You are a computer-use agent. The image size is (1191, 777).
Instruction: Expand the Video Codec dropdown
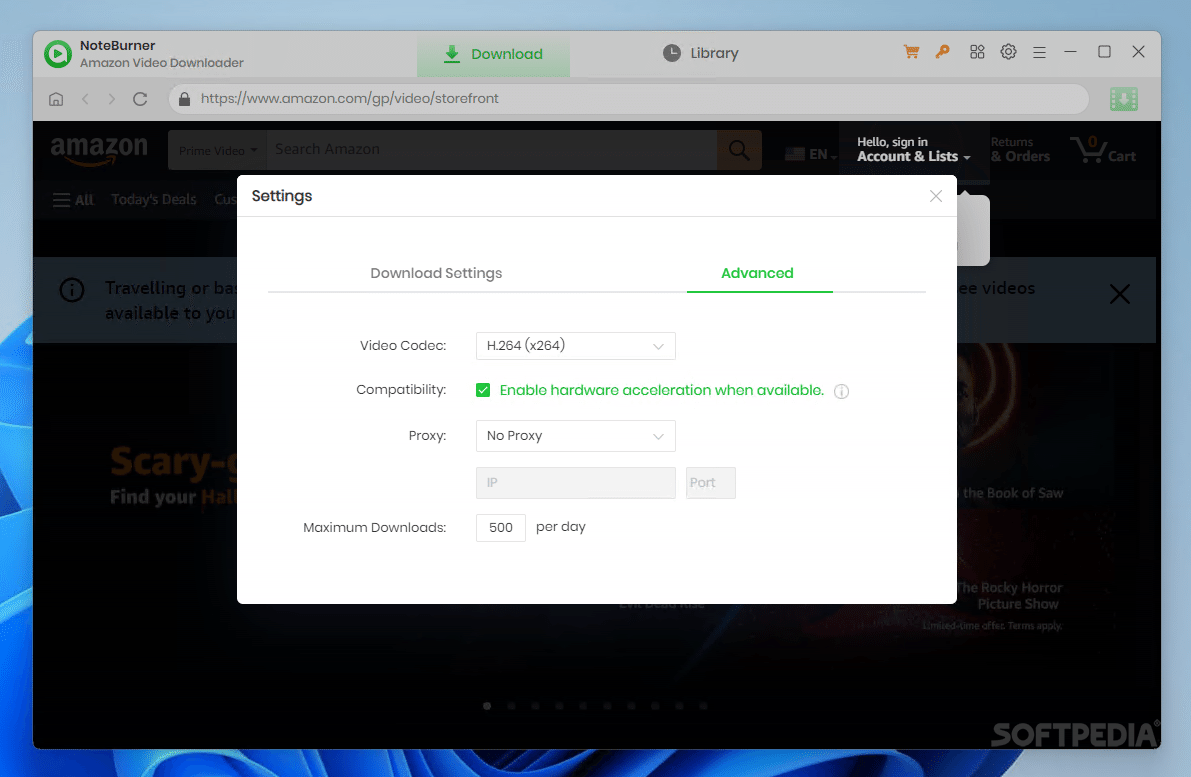point(576,346)
